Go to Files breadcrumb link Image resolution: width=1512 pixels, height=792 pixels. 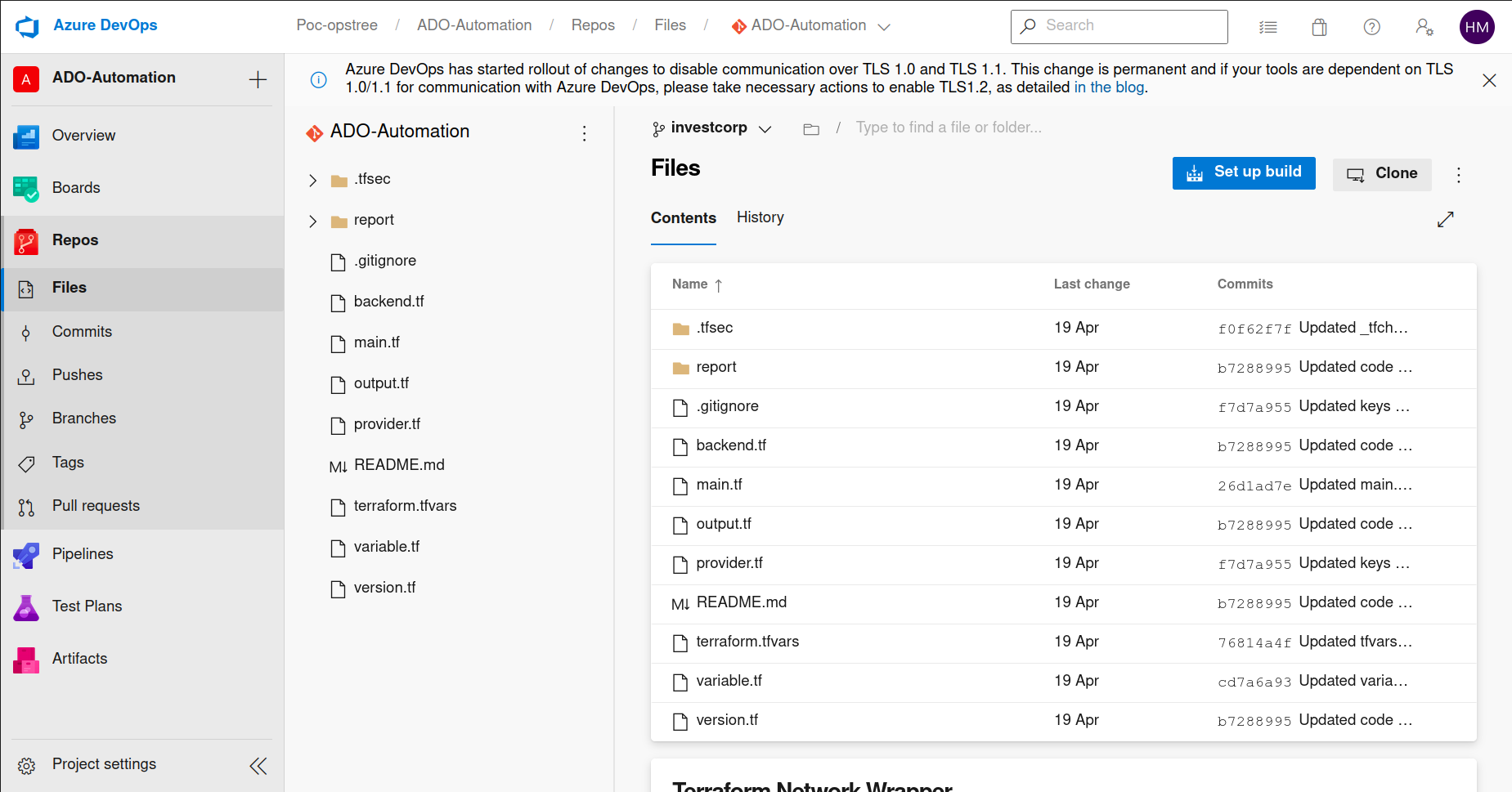[670, 25]
